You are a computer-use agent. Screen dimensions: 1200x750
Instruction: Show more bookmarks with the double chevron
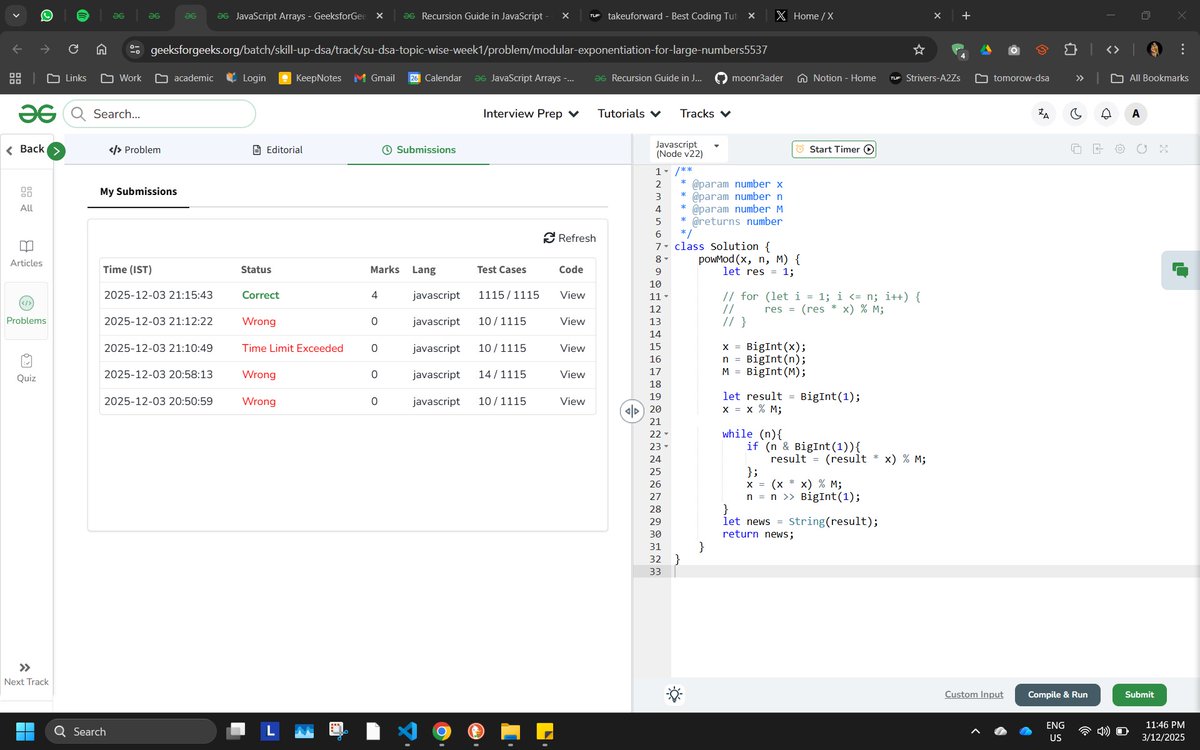tap(1080, 78)
